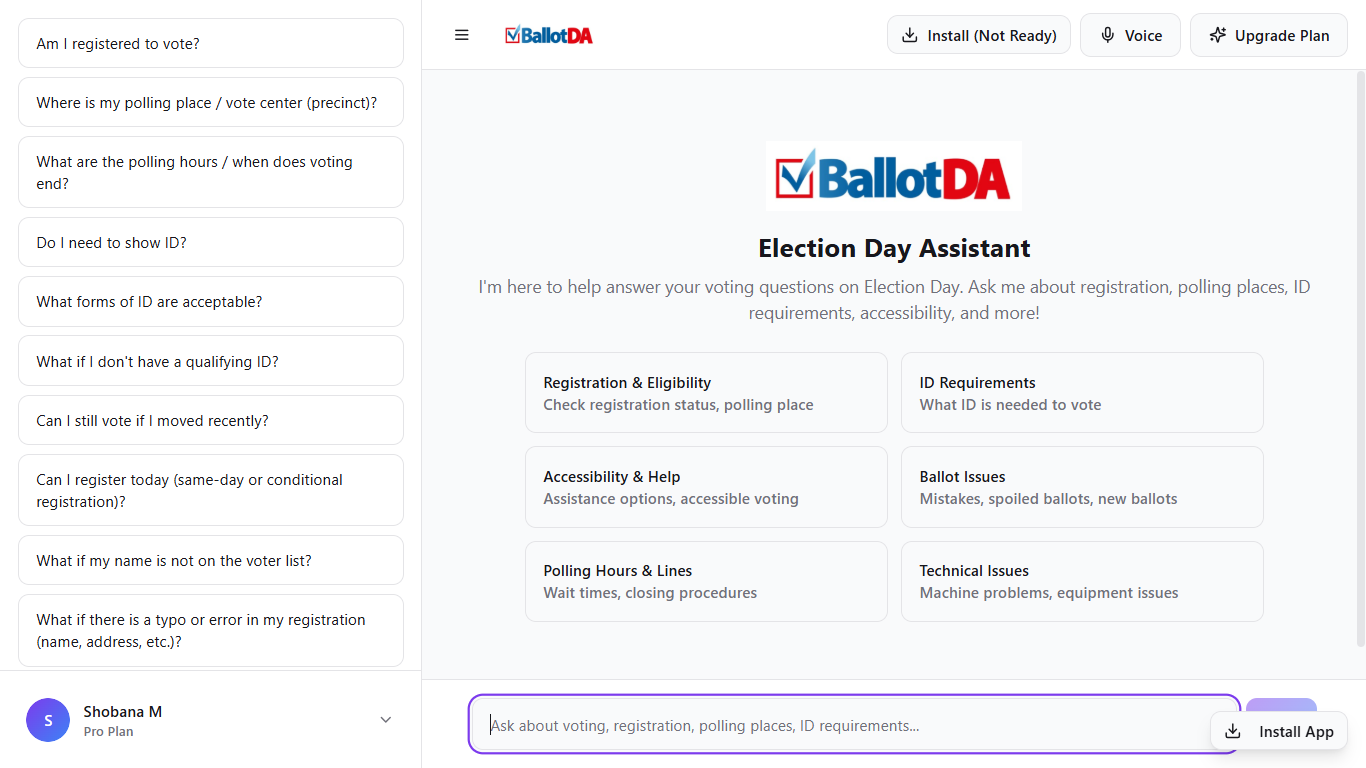Open Polling Hours & Lines card
Screen dimensions: 1366x768
706,581
